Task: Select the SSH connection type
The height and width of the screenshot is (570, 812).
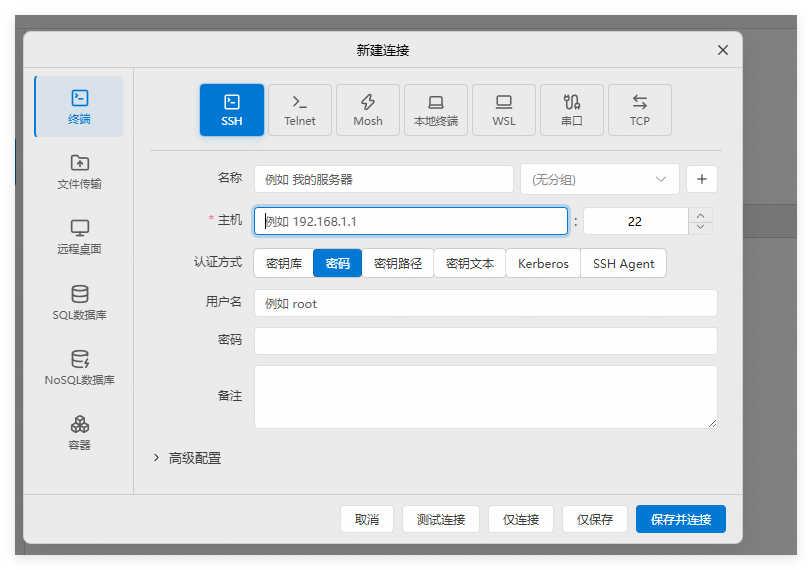Action: tap(232, 110)
